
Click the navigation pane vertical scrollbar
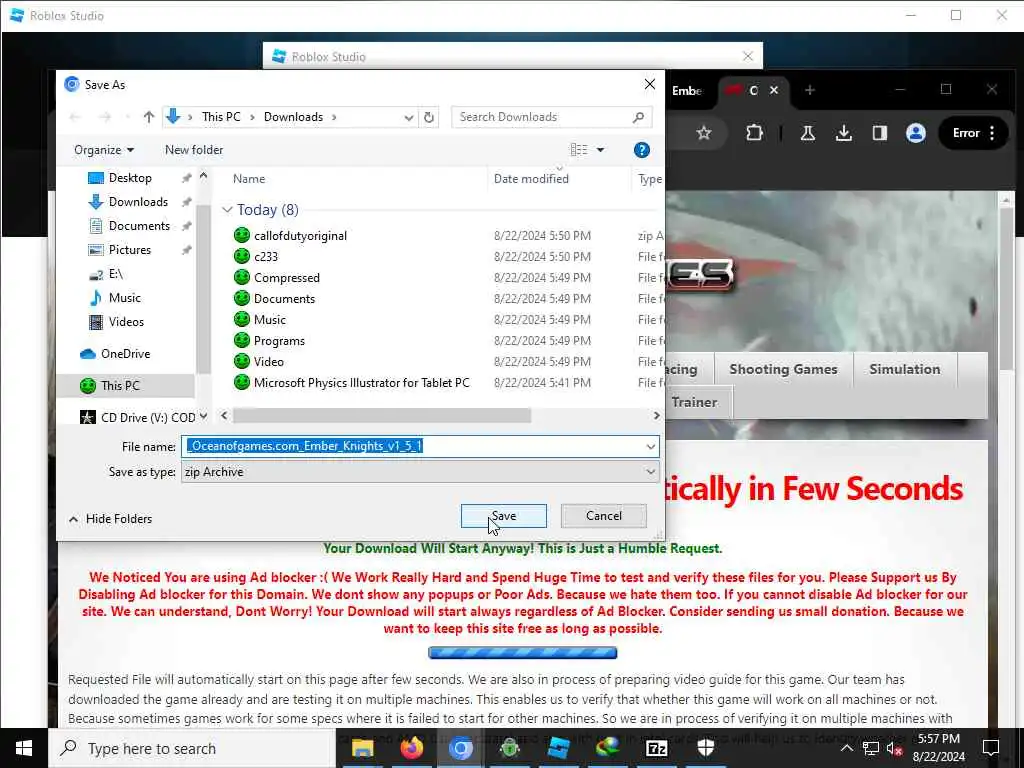[x=203, y=287]
